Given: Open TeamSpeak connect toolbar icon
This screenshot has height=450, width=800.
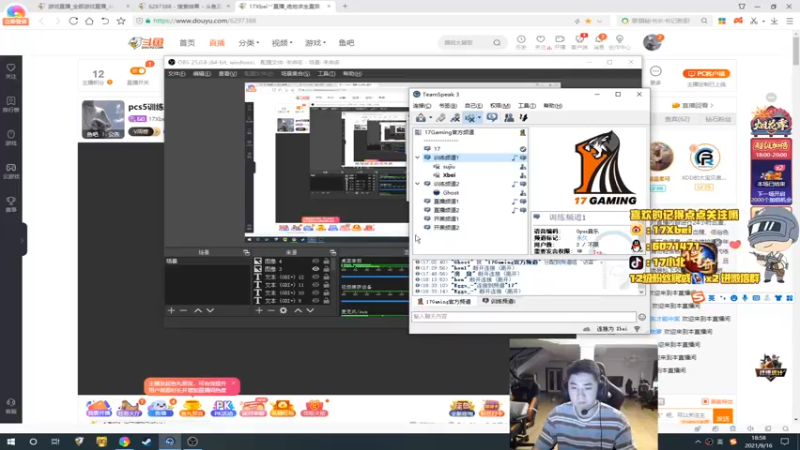Looking at the screenshot, I should [421, 118].
